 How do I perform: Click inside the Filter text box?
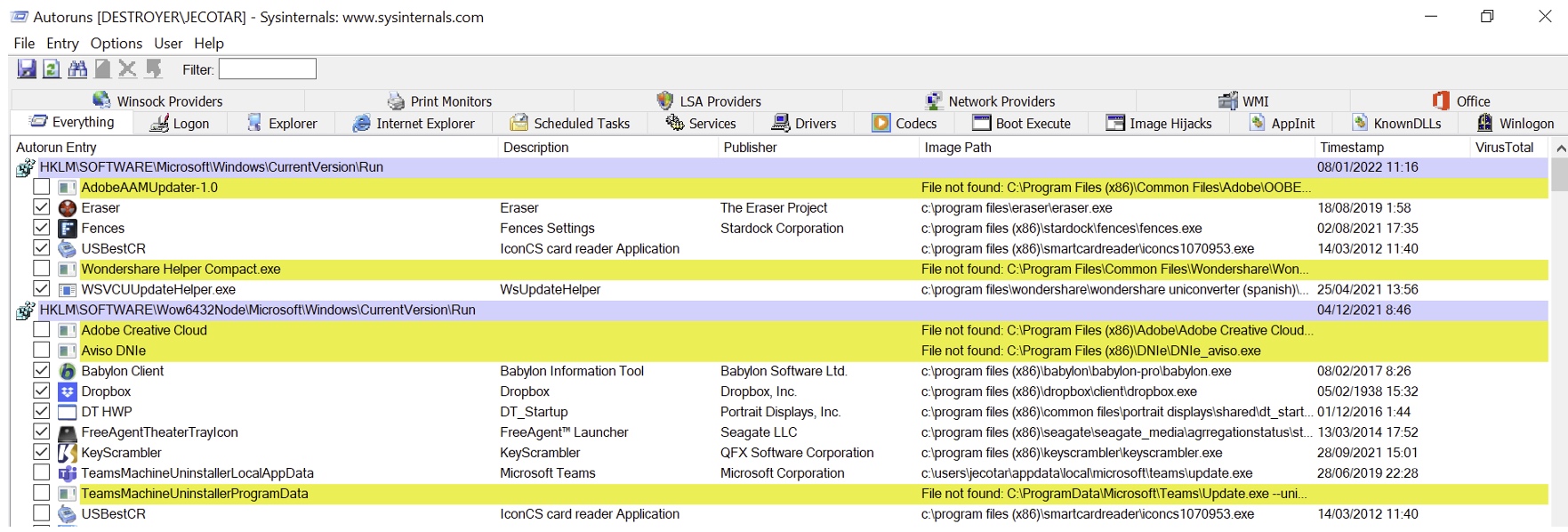[x=268, y=69]
